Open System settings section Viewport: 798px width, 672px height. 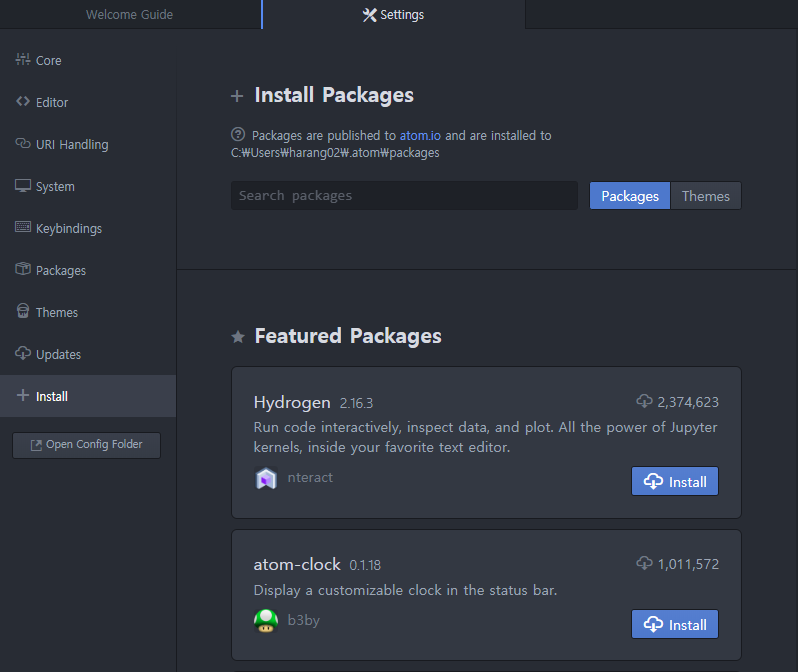pos(88,186)
